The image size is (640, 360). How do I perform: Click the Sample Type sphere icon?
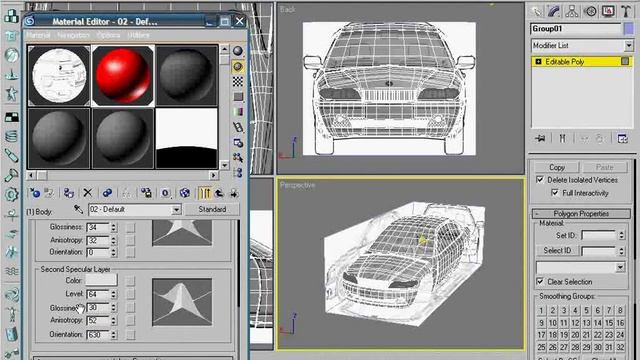238,51
